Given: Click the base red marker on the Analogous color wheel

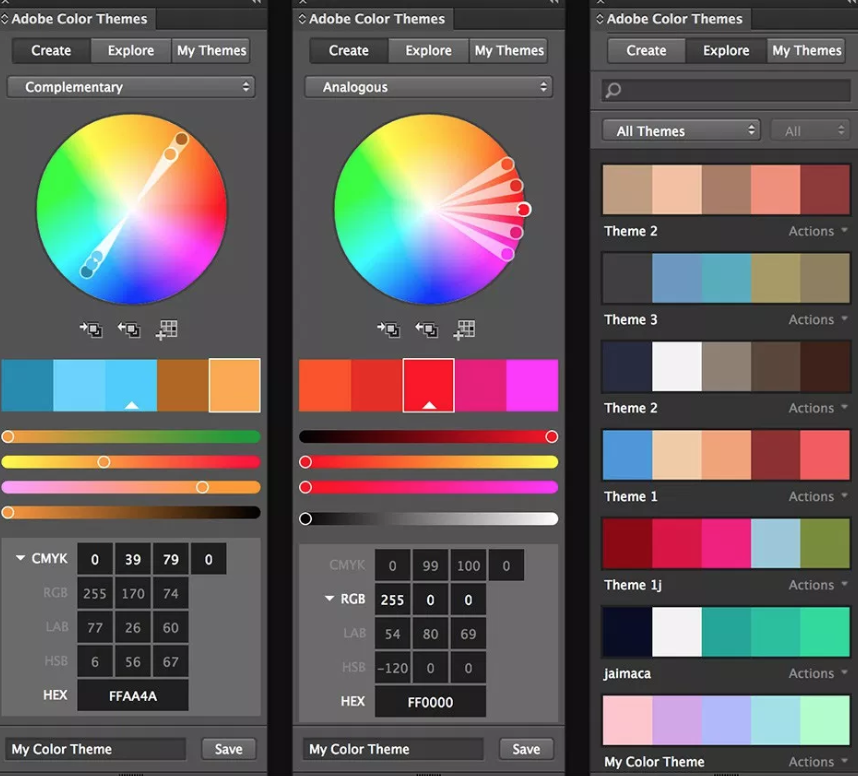Looking at the screenshot, I should tap(524, 209).
